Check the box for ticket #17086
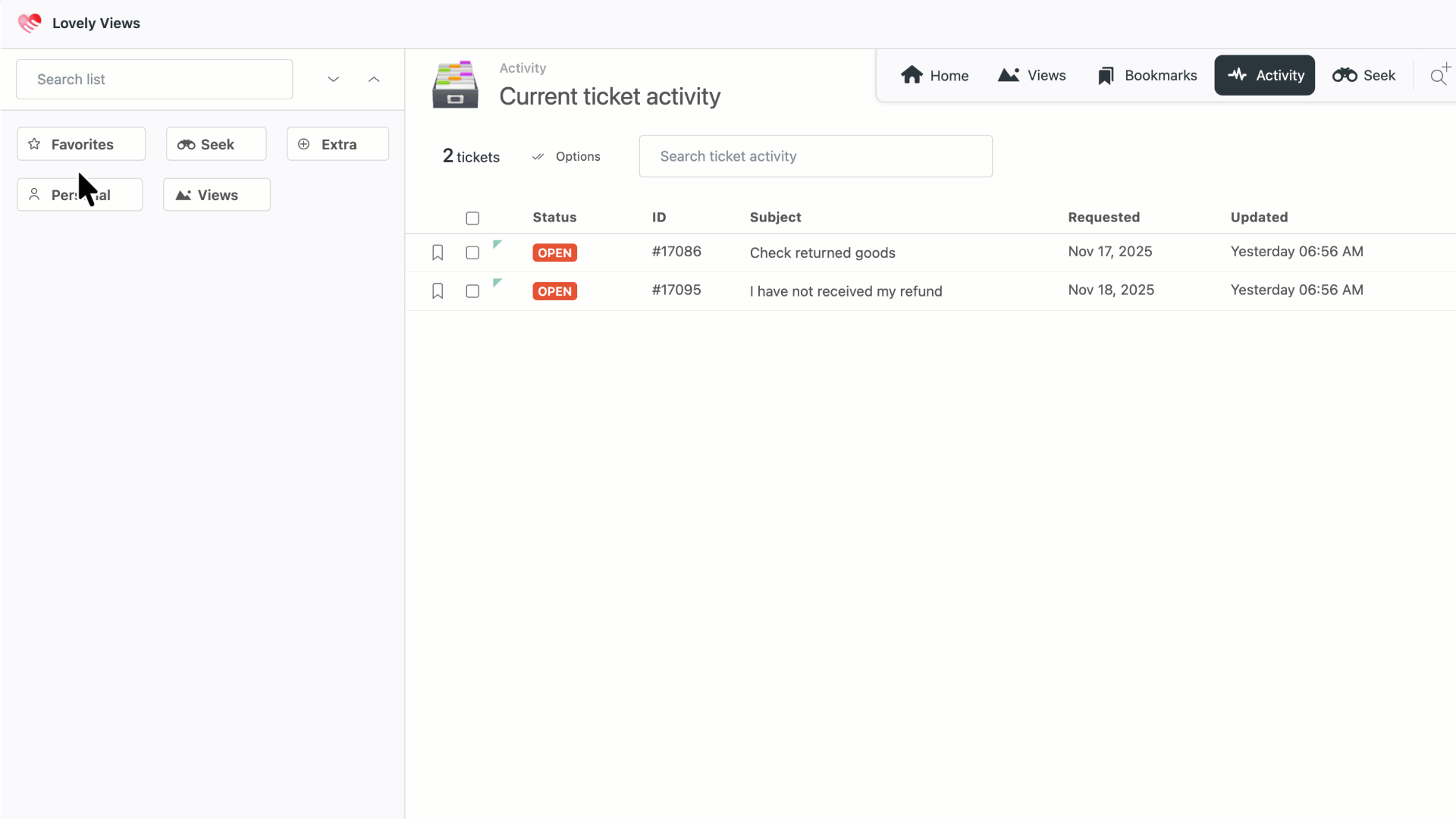Image resolution: width=1456 pixels, height=819 pixels. [x=472, y=253]
